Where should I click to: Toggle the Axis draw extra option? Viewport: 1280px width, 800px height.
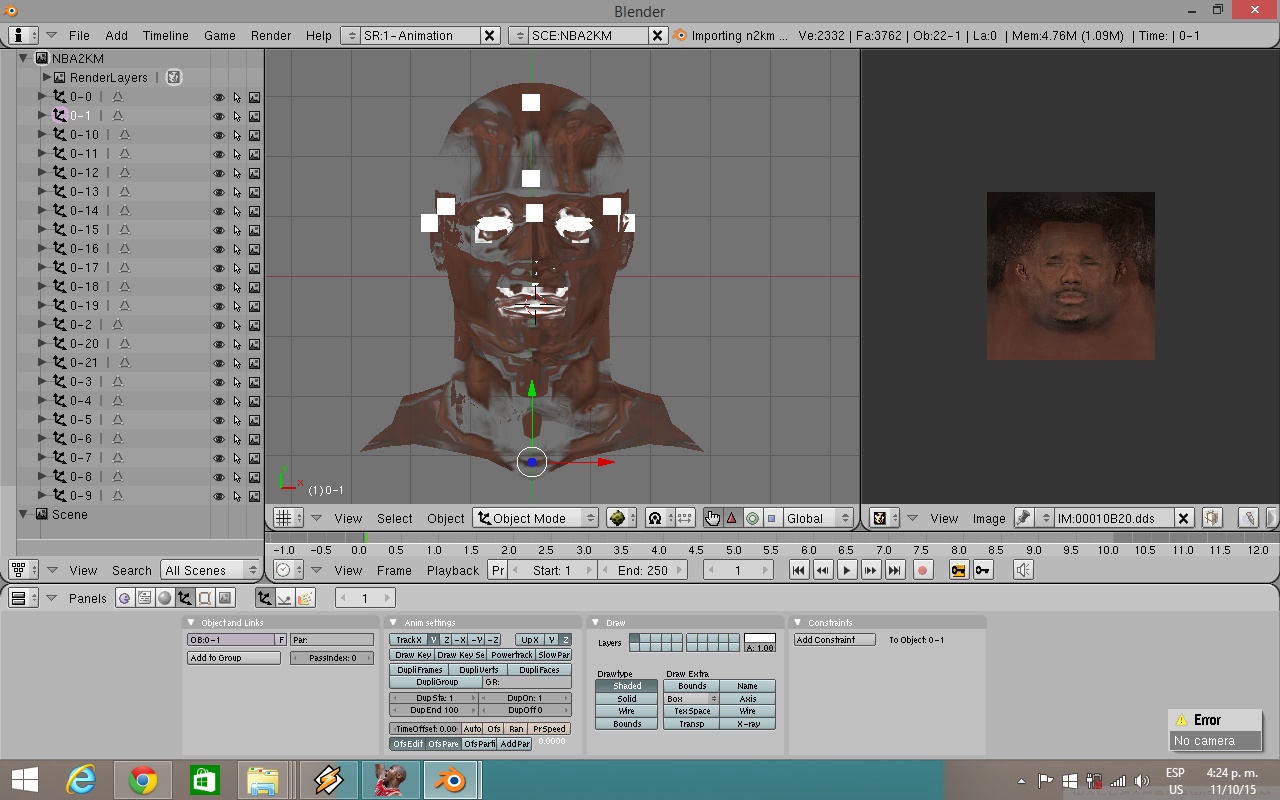[x=747, y=699]
